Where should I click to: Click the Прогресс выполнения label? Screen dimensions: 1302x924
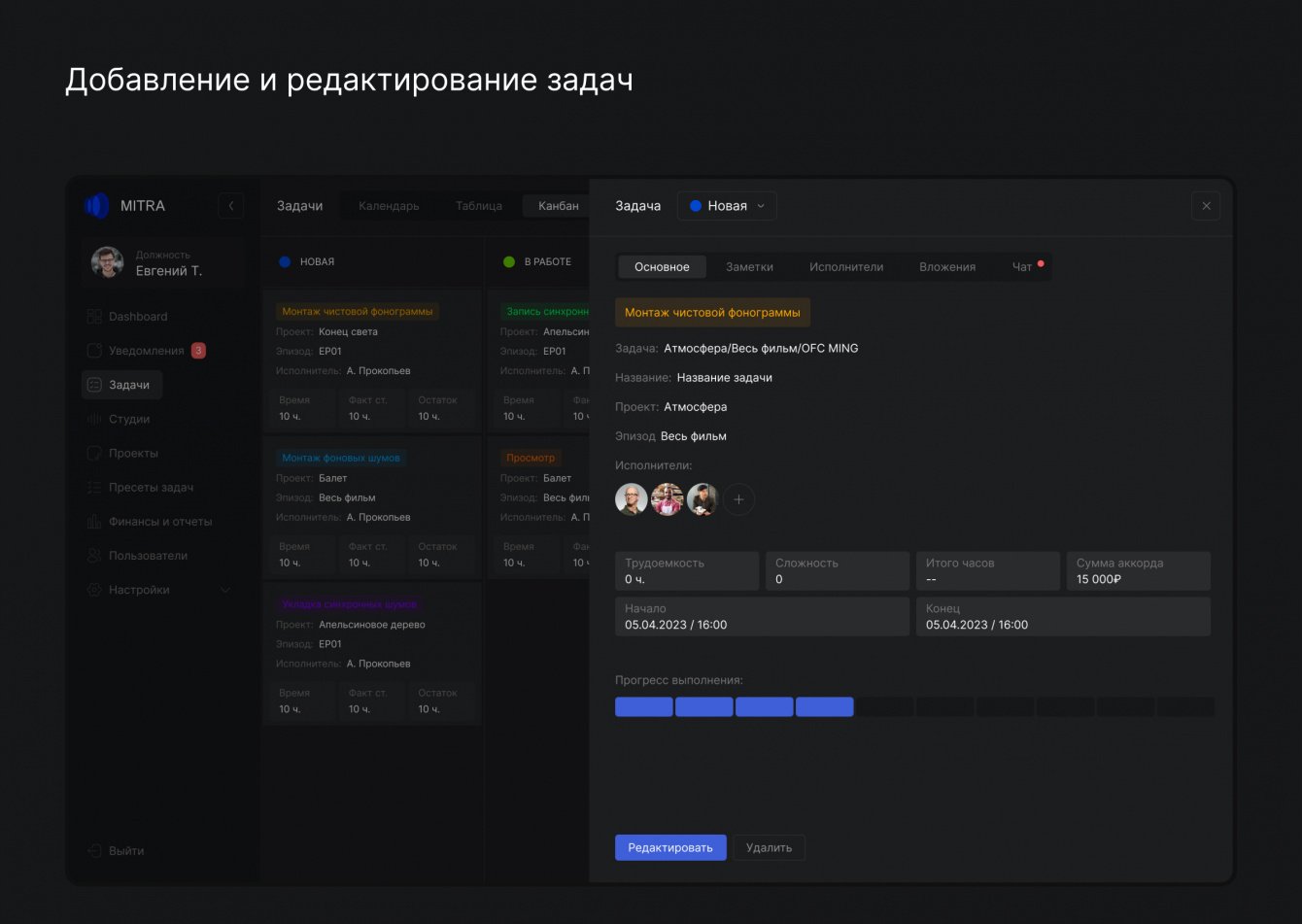point(679,680)
